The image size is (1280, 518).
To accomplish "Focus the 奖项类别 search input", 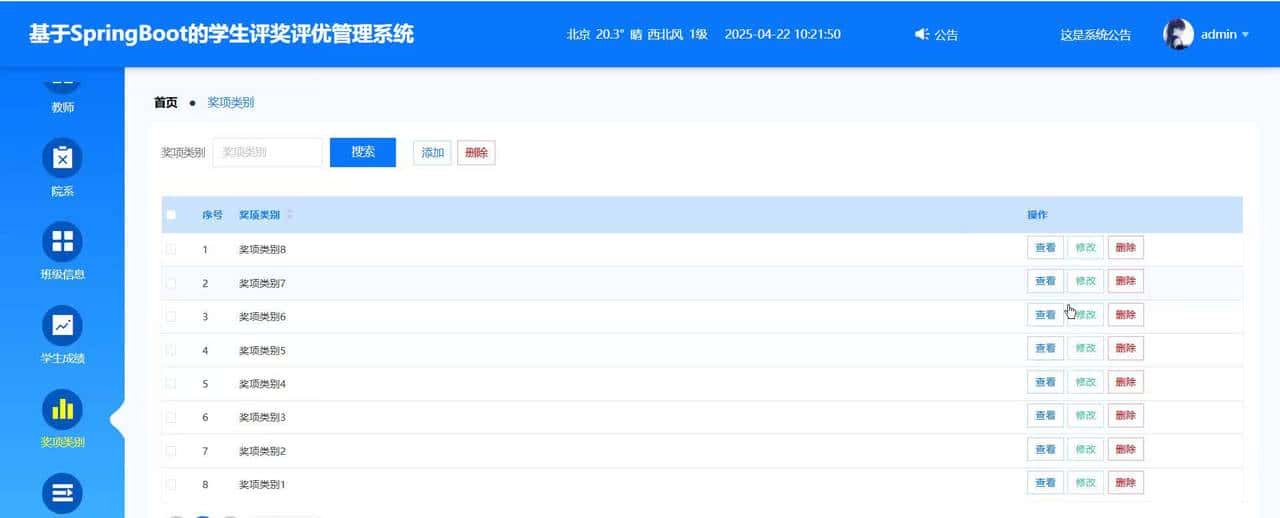I will [268, 152].
